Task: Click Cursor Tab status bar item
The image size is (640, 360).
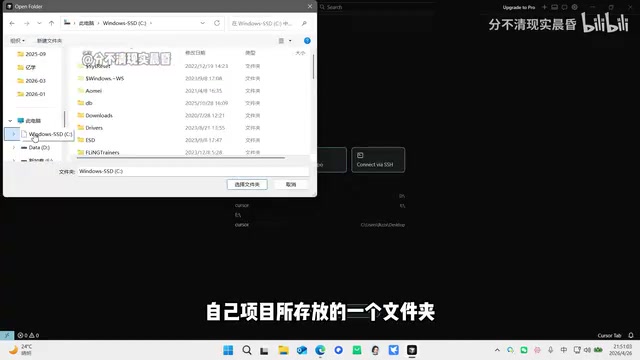Action: (x=609, y=336)
